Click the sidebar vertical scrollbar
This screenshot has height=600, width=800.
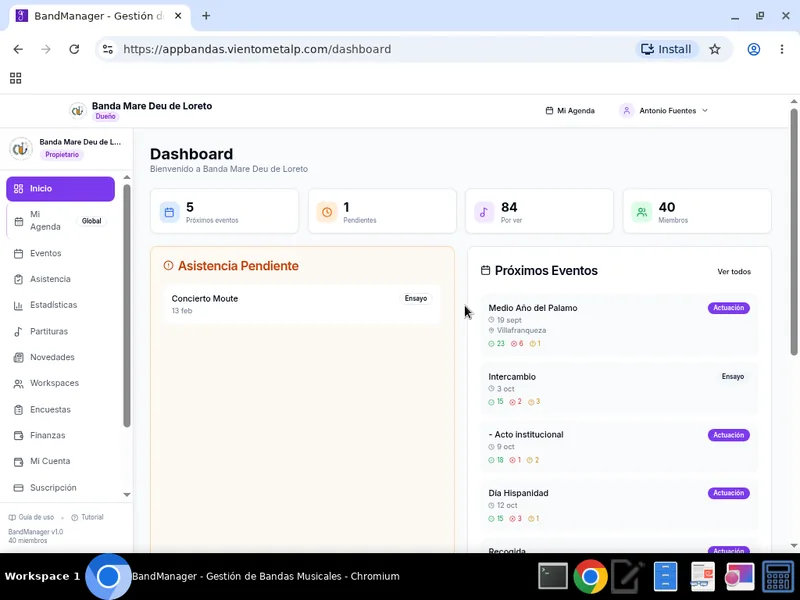point(127,305)
